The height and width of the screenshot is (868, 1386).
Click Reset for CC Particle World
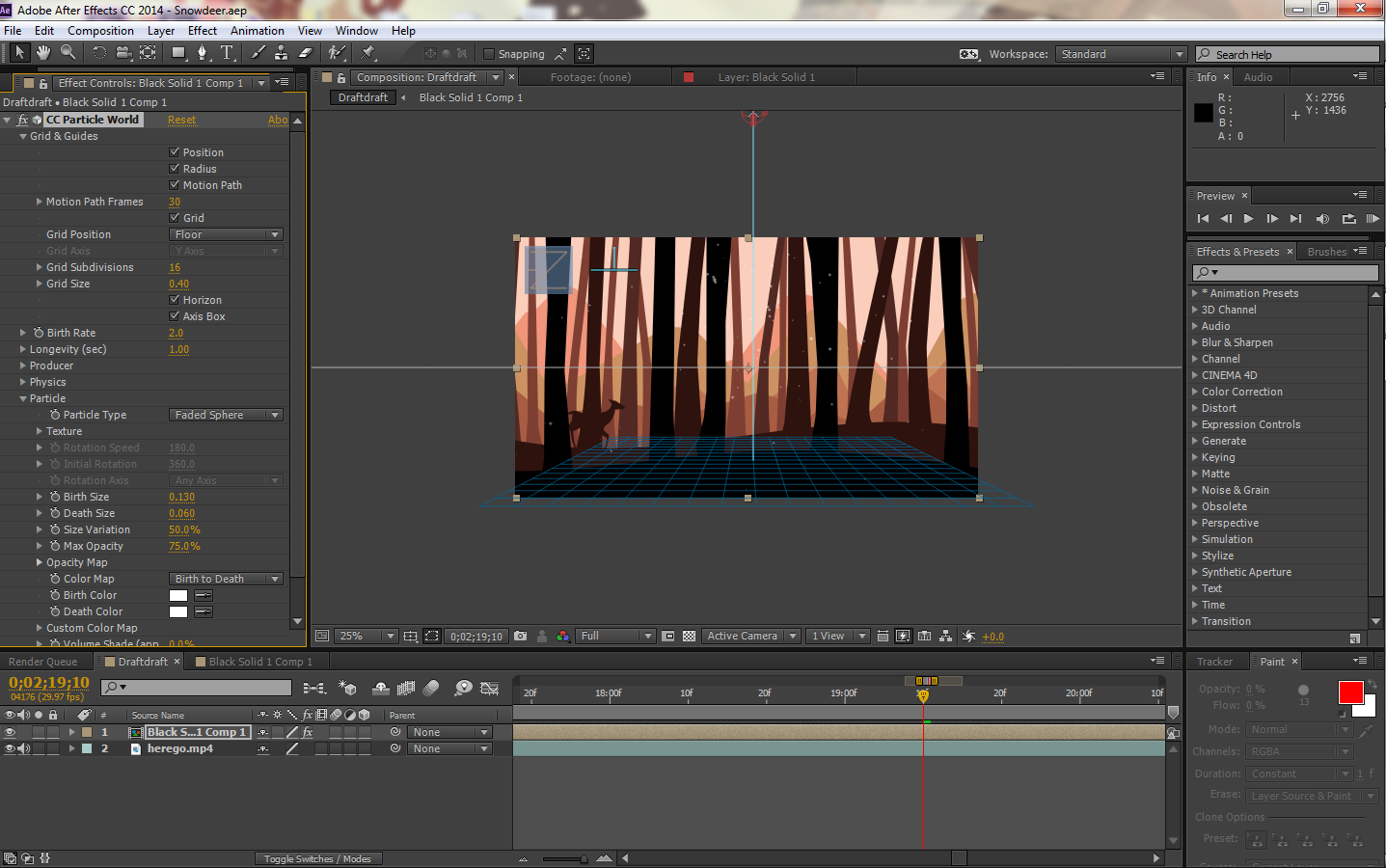(x=181, y=120)
